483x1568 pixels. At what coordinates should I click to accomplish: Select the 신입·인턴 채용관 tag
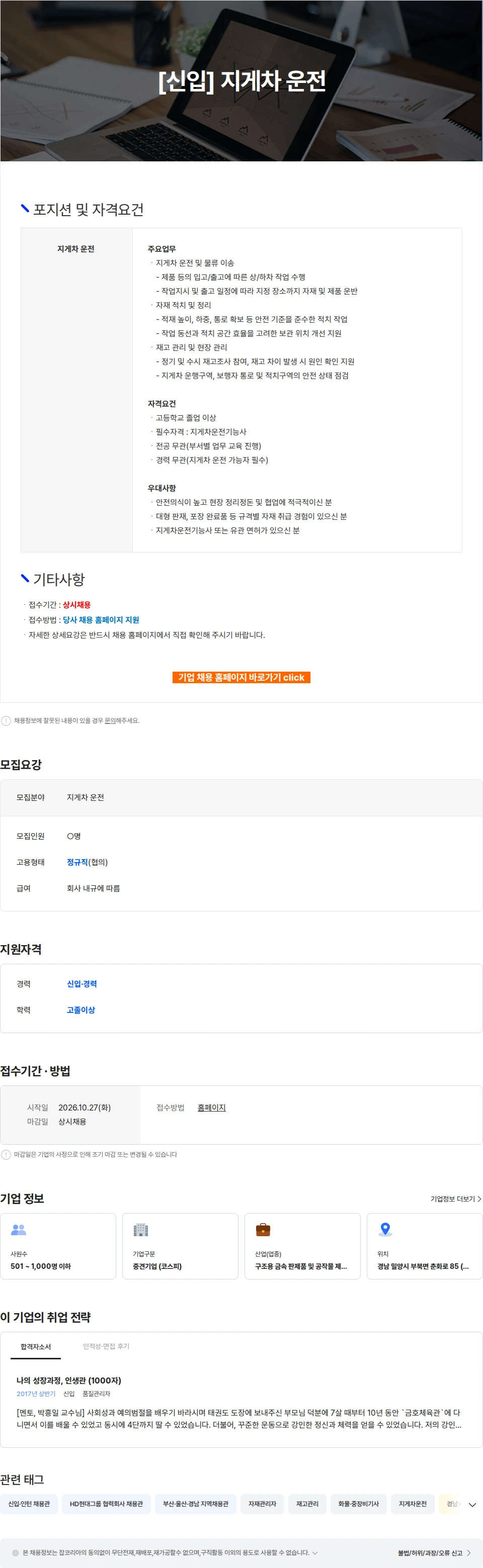pyautogui.click(x=29, y=1504)
